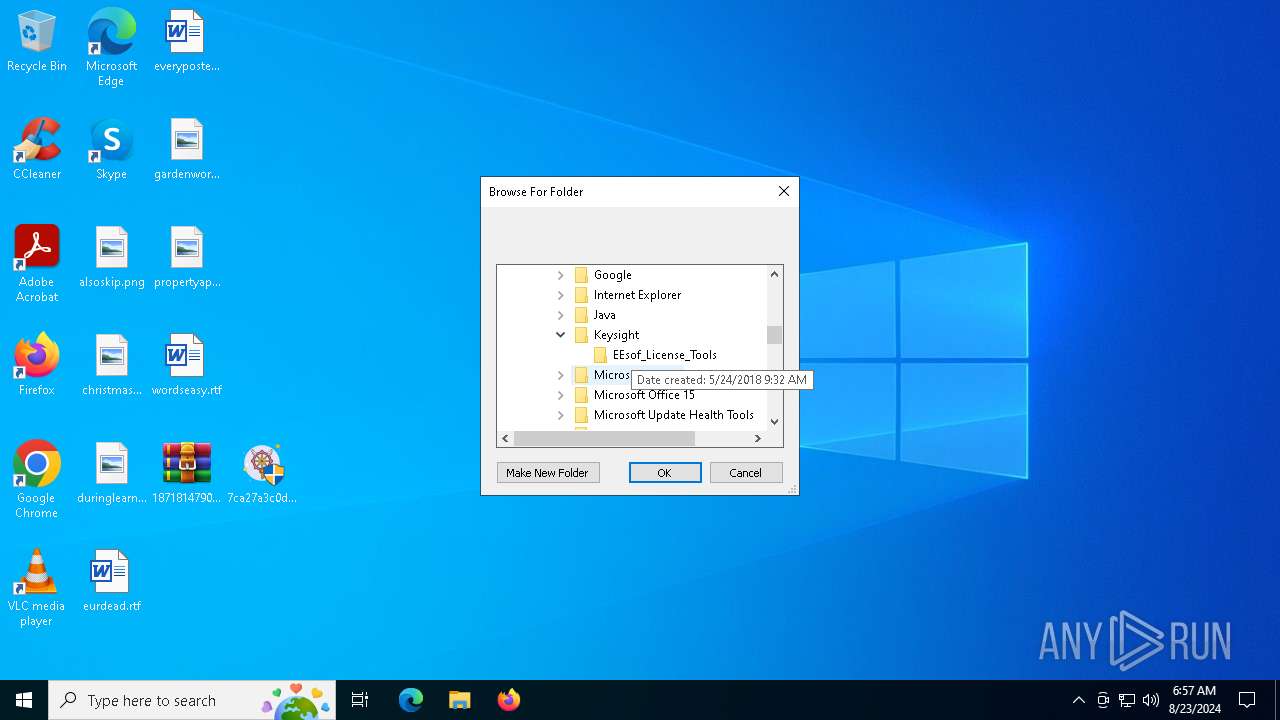Select the 1871814790 WinRAR archive icon

[x=186, y=474]
